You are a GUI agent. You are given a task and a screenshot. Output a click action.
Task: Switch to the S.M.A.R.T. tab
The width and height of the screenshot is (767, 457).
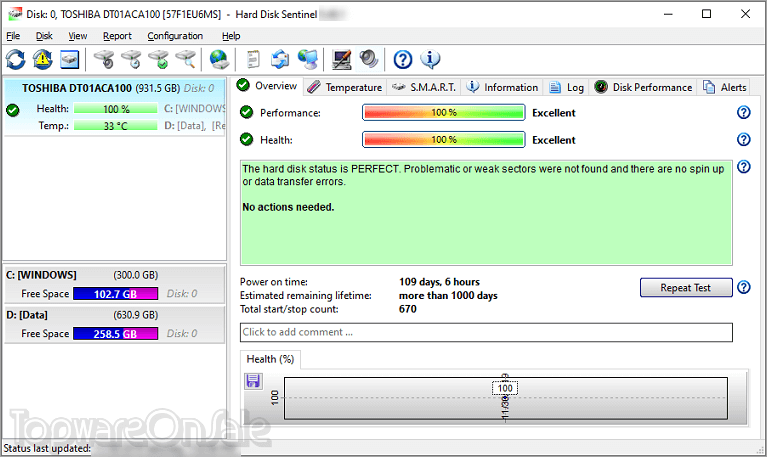424,87
